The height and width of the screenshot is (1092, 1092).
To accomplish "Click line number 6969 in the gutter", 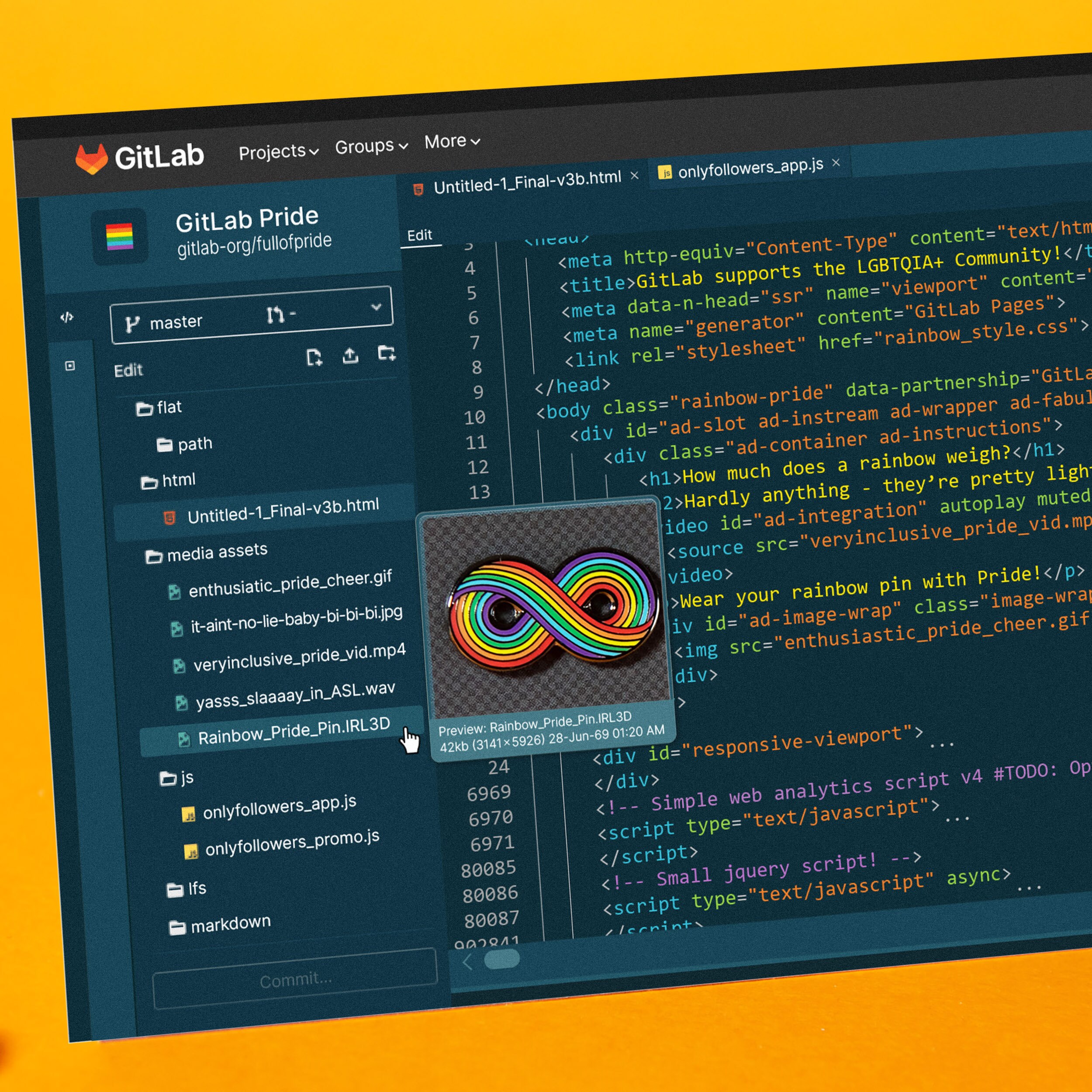I will (489, 793).
